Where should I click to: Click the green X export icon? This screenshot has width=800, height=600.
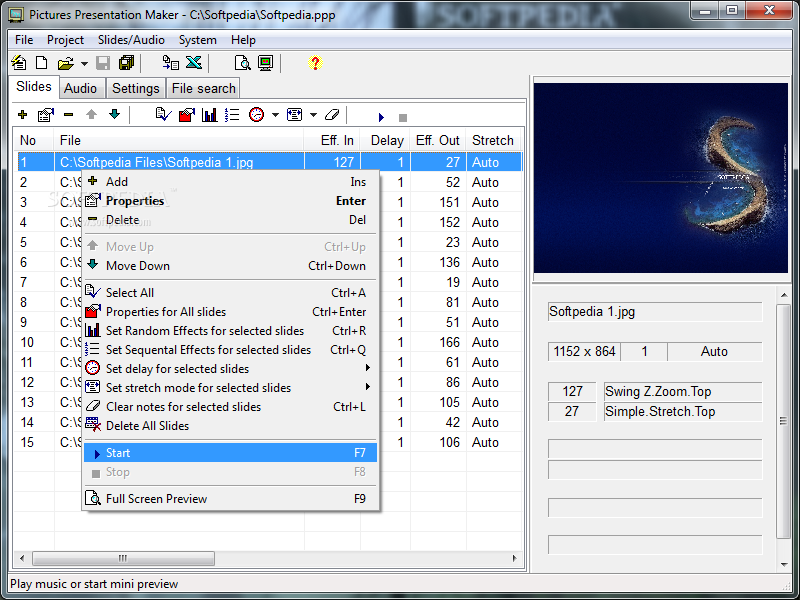[194, 63]
